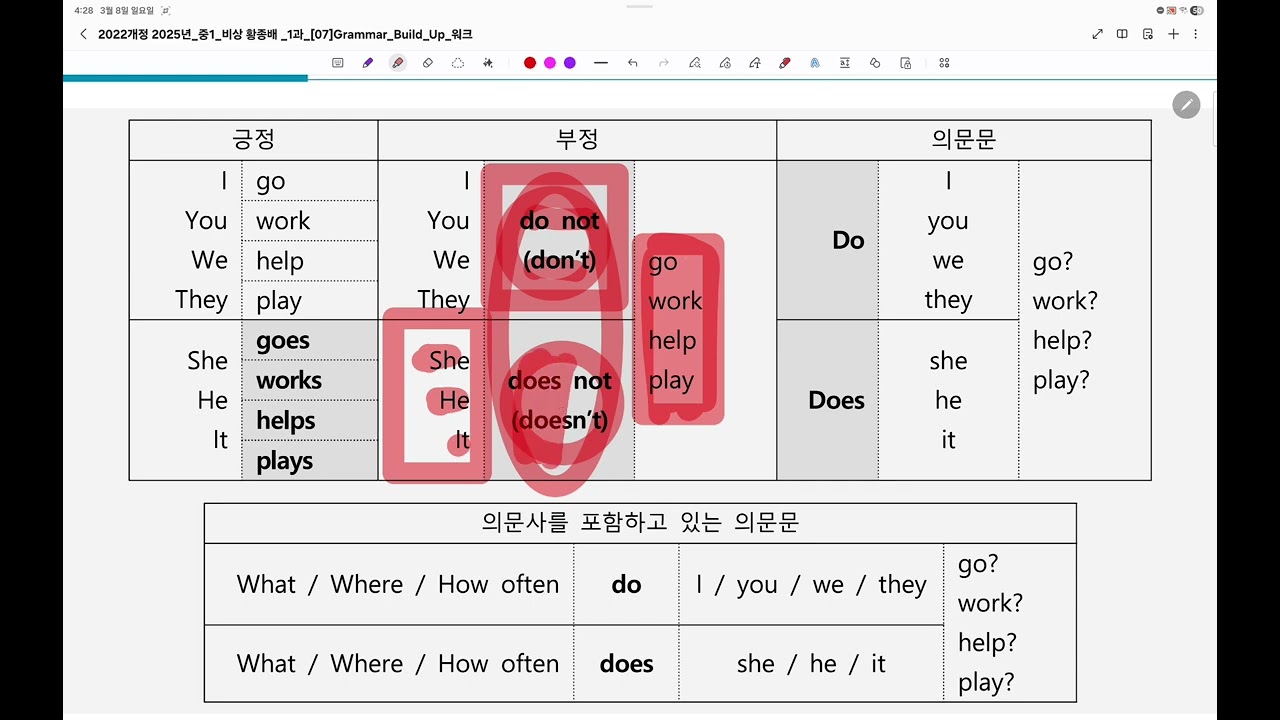The image size is (1280, 720).
Task: Tap the 부정 column header
Action: [577, 140]
